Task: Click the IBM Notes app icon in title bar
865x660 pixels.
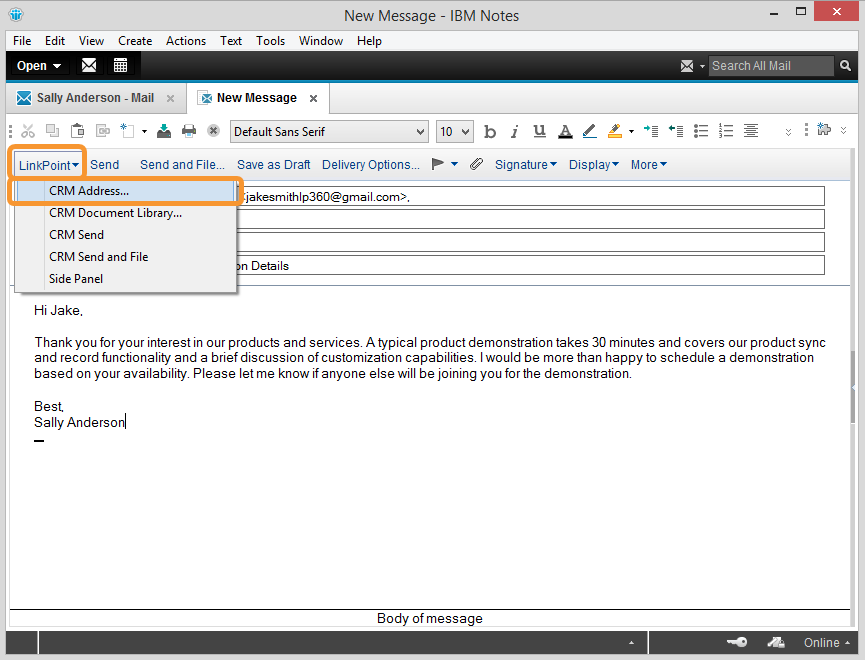Action: [x=16, y=14]
